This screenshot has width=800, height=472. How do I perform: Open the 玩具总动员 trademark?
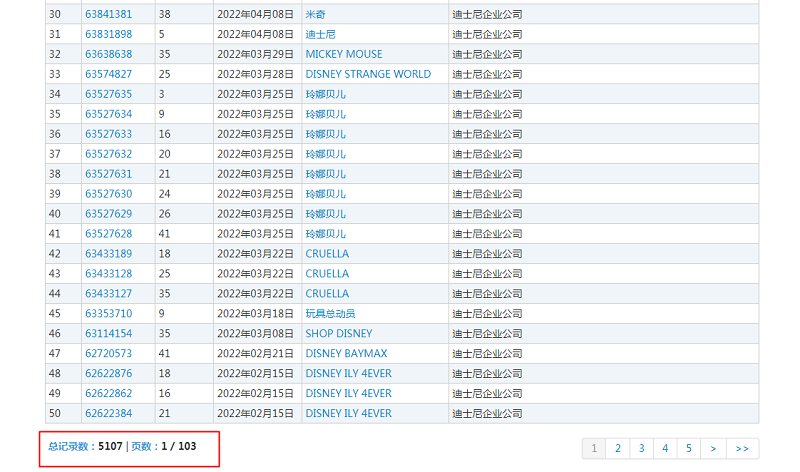(x=330, y=313)
